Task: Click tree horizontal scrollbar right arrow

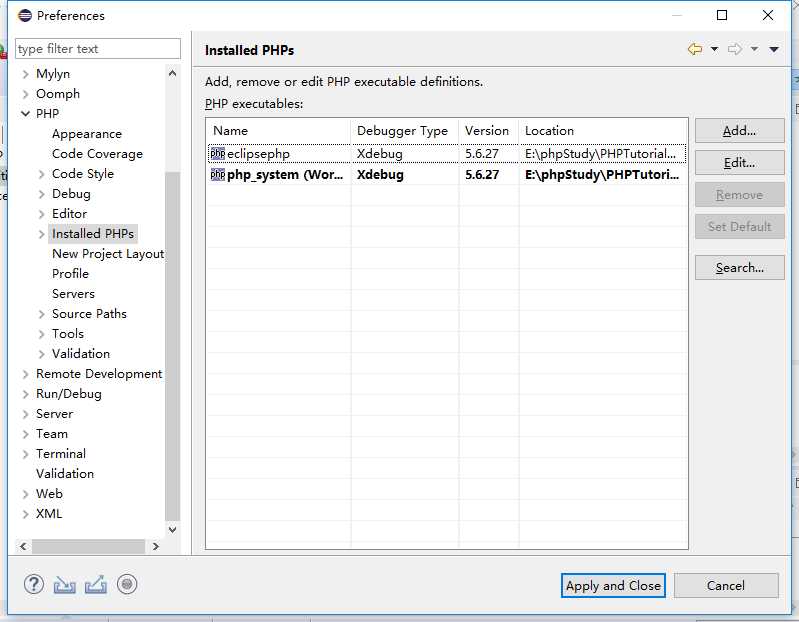Action: (x=156, y=547)
